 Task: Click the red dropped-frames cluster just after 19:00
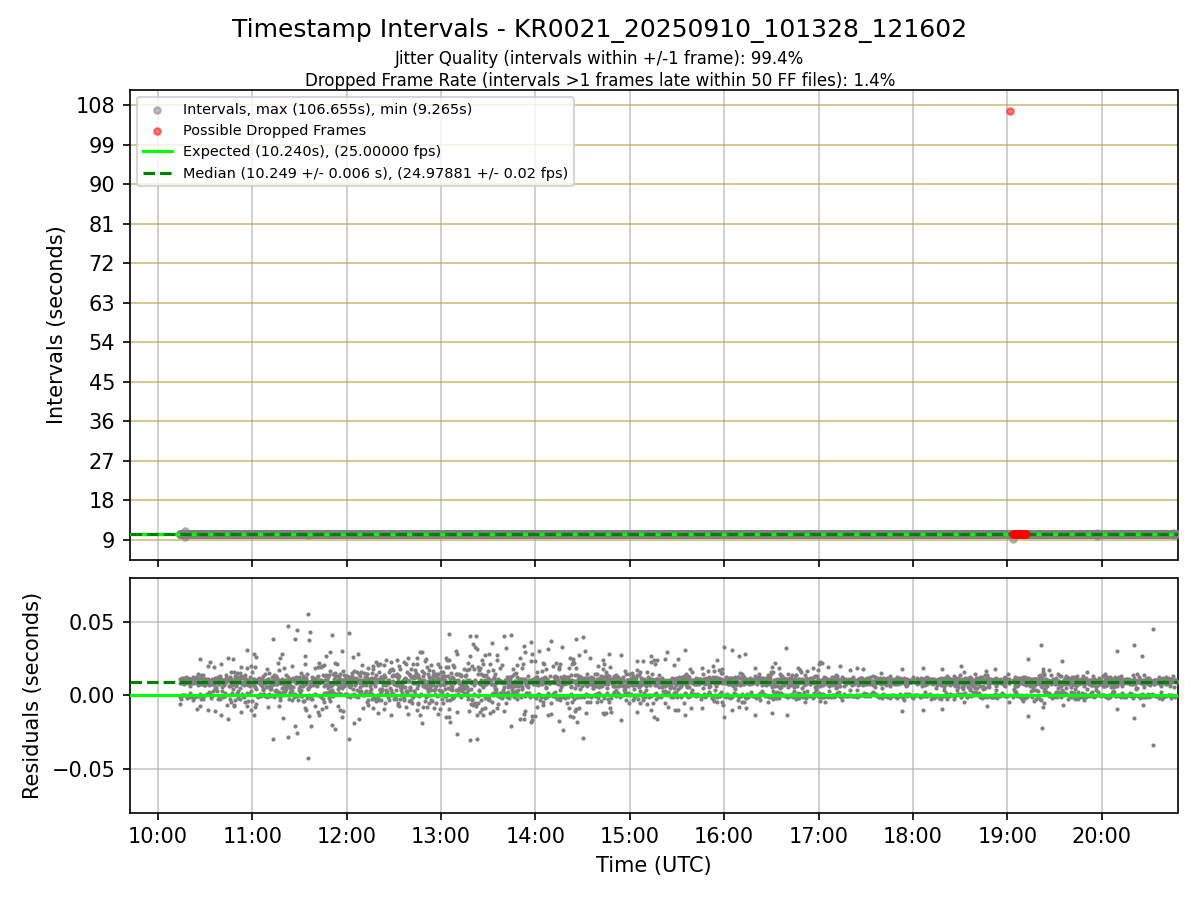pos(1019,535)
